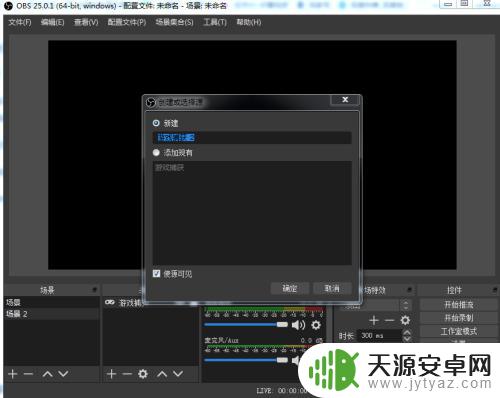Increase 时长 duration with up stepper

pos(407,333)
